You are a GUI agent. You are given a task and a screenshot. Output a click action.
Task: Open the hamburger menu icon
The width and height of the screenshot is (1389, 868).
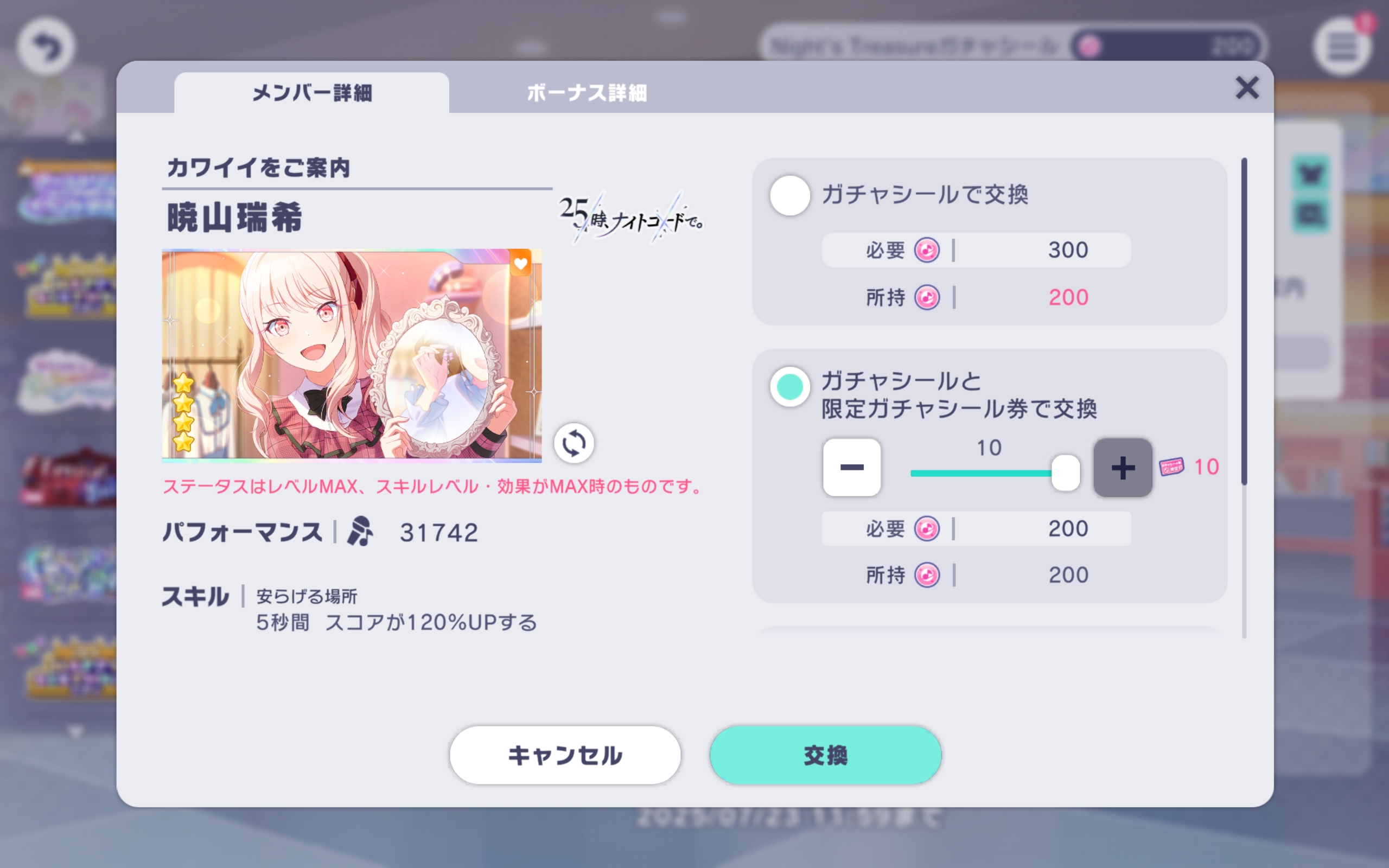click(x=1342, y=47)
